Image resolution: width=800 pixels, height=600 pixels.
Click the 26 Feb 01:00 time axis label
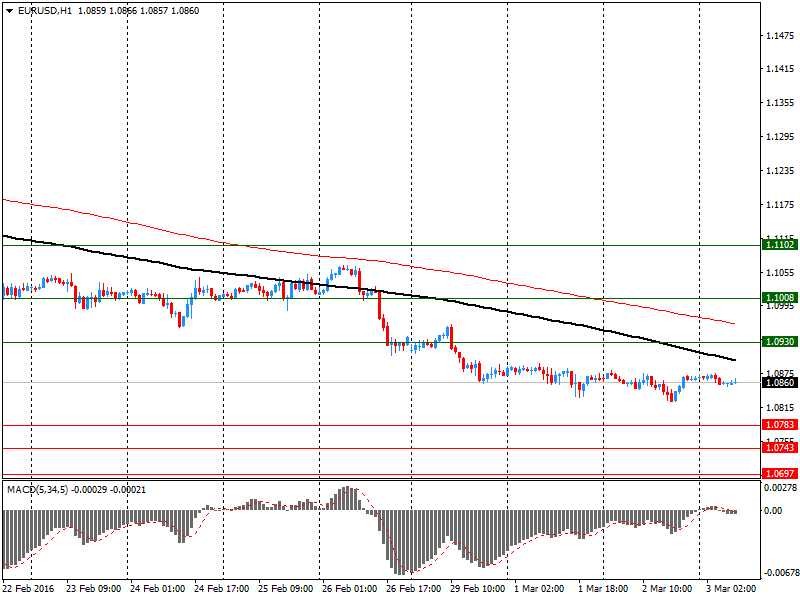(x=349, y=589)
